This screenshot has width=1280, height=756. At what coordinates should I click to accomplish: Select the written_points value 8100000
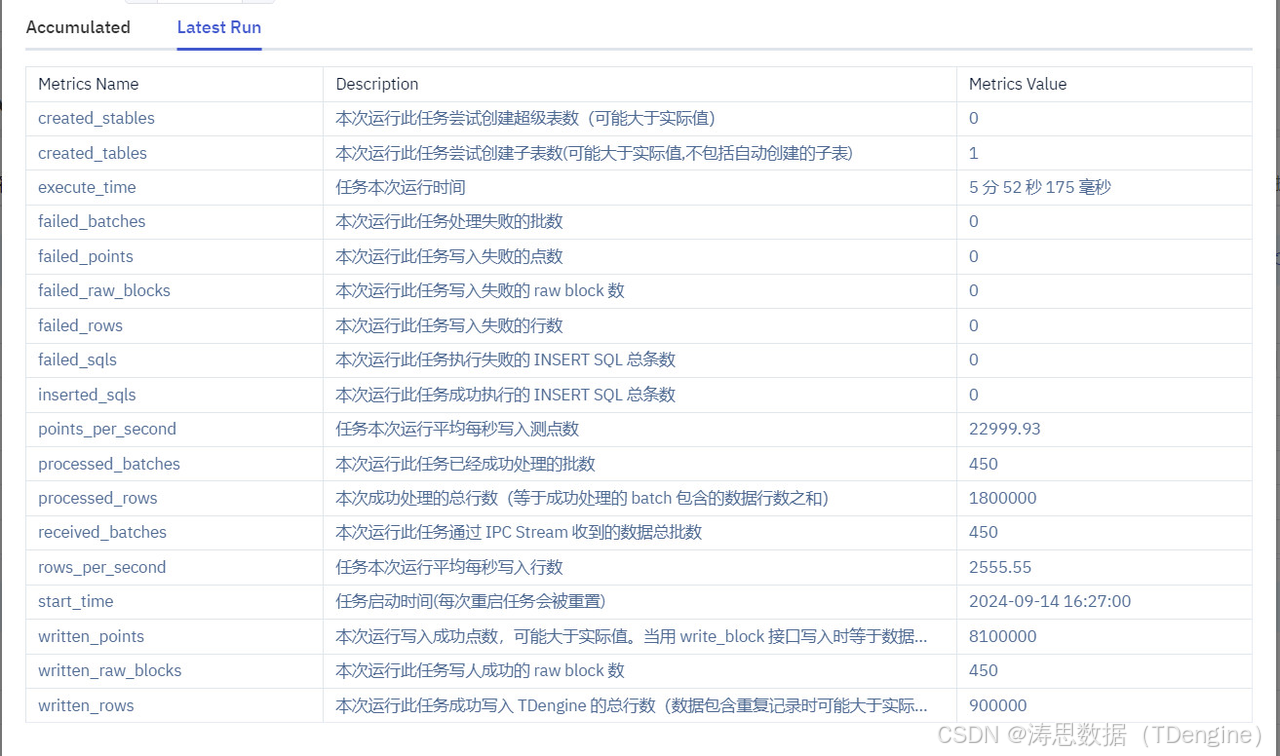coord(1003,636)
